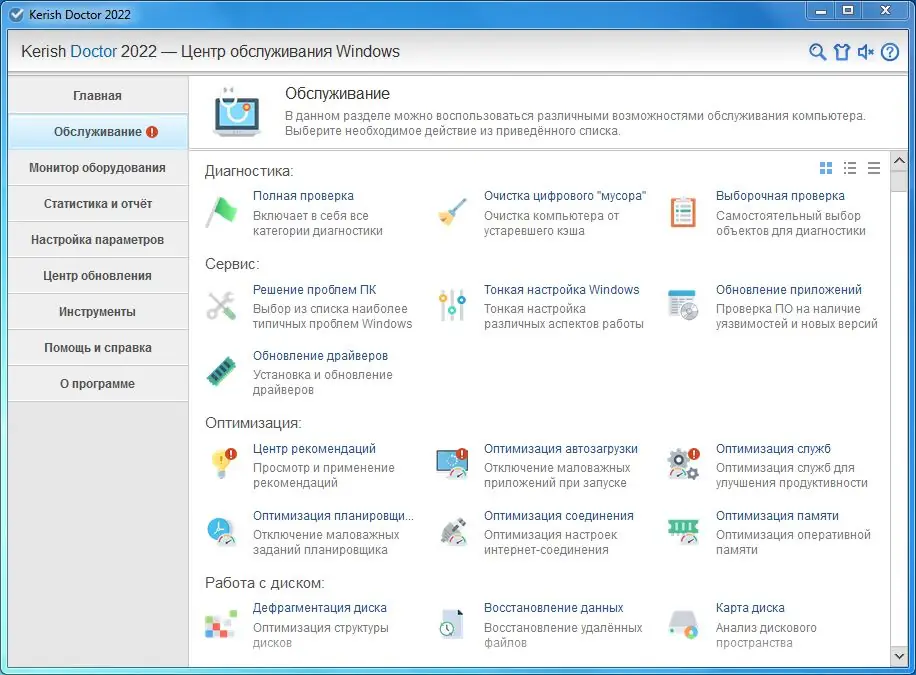Click the vertical scrollbar thumb

tap(899, 181)
